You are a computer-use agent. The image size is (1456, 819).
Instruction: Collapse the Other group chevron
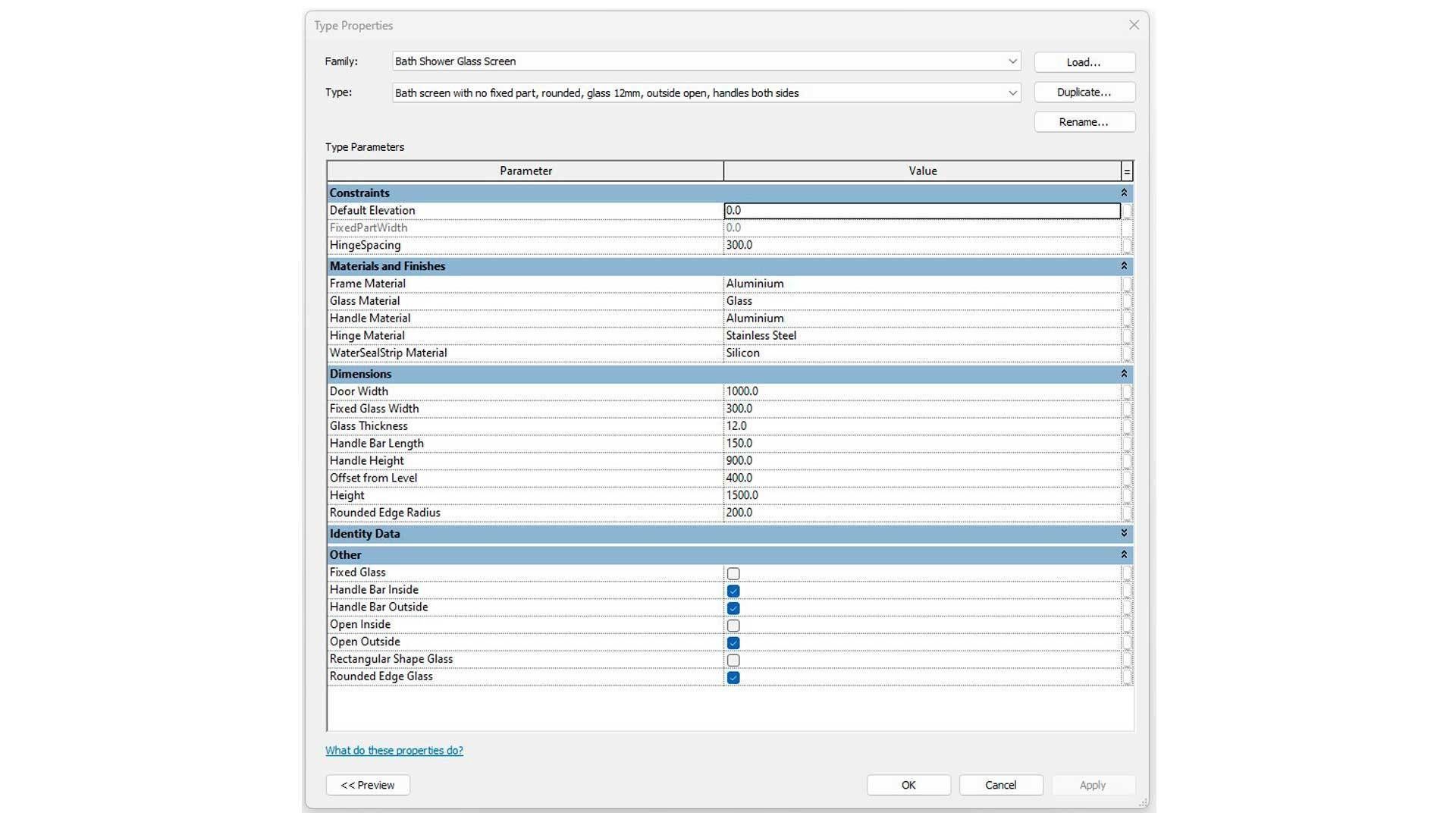point(1124,555)
